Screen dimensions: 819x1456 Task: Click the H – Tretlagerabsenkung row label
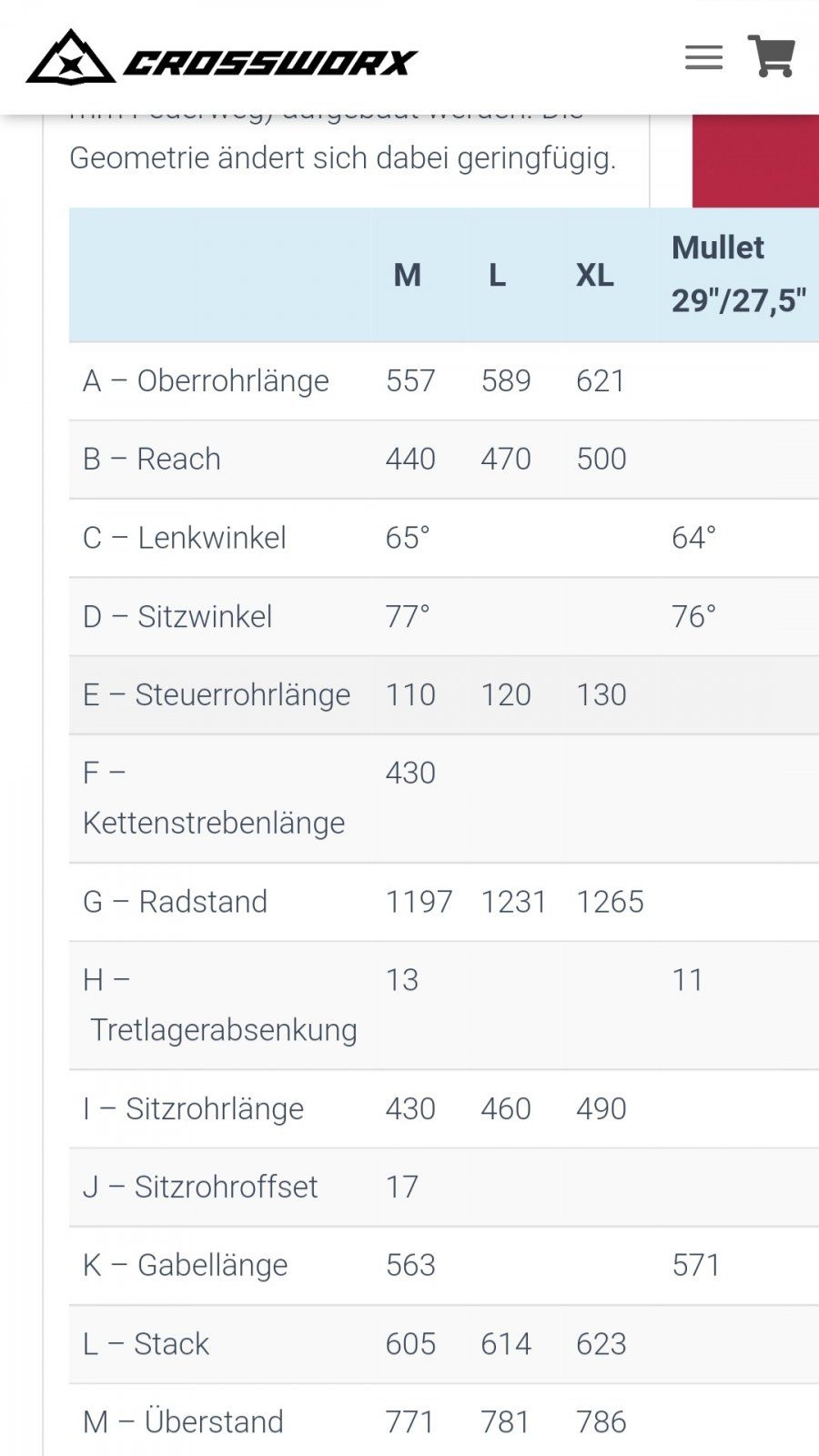(219, 1005)
